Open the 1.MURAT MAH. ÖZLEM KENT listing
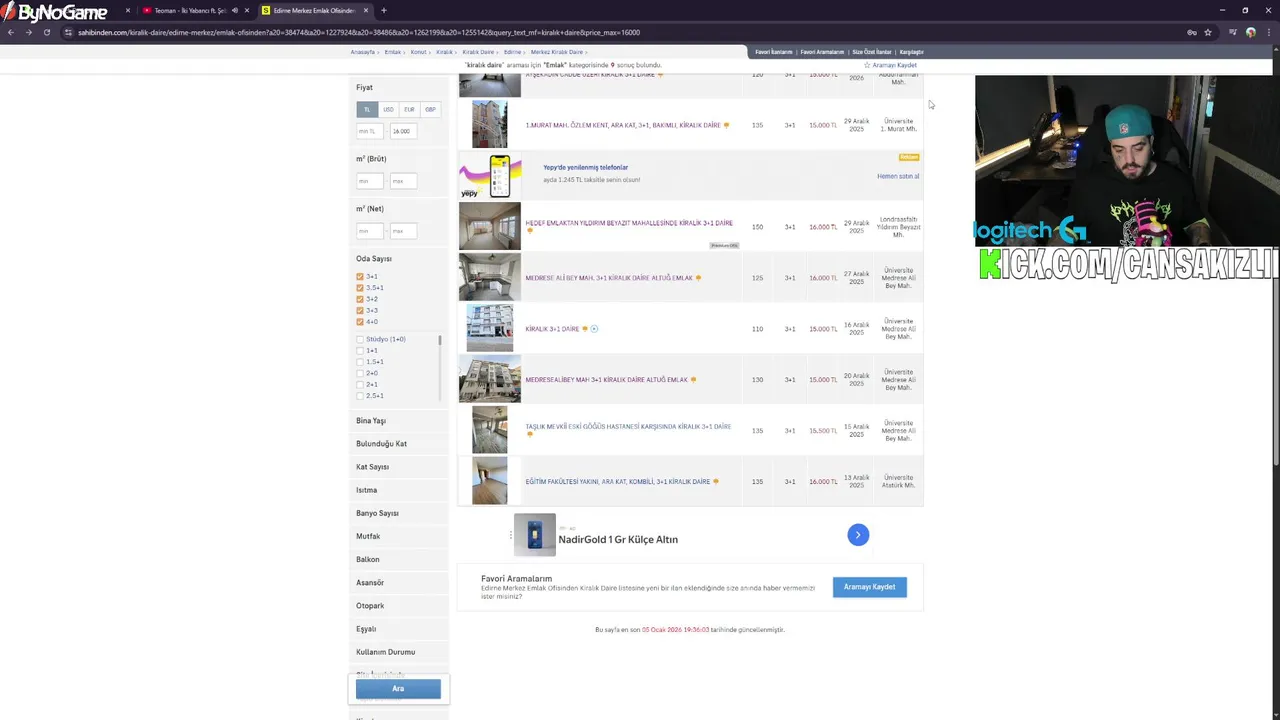The image size is (1280, 720). (x=622, y=125)
